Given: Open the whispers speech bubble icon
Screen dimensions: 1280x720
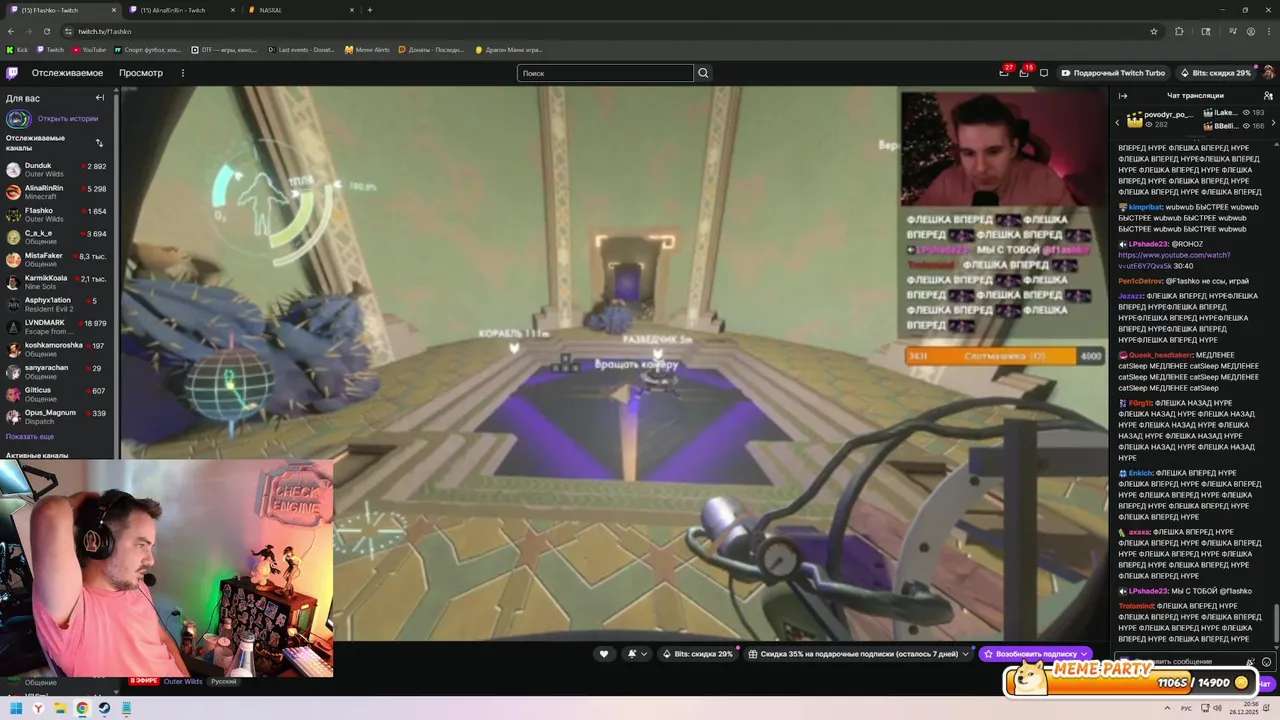Looking at the screenshot, I should tap(1044, 73).
